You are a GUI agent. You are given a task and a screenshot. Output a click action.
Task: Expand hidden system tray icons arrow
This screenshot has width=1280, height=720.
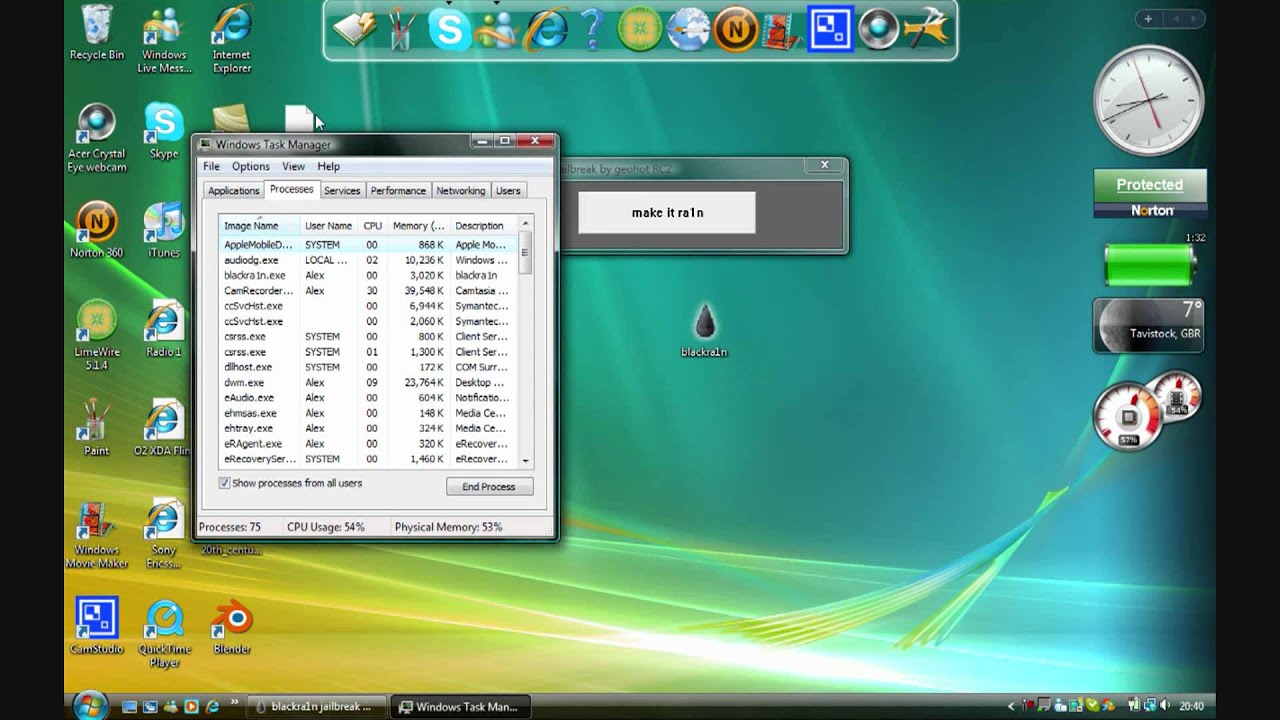[x=1011, y=706]
